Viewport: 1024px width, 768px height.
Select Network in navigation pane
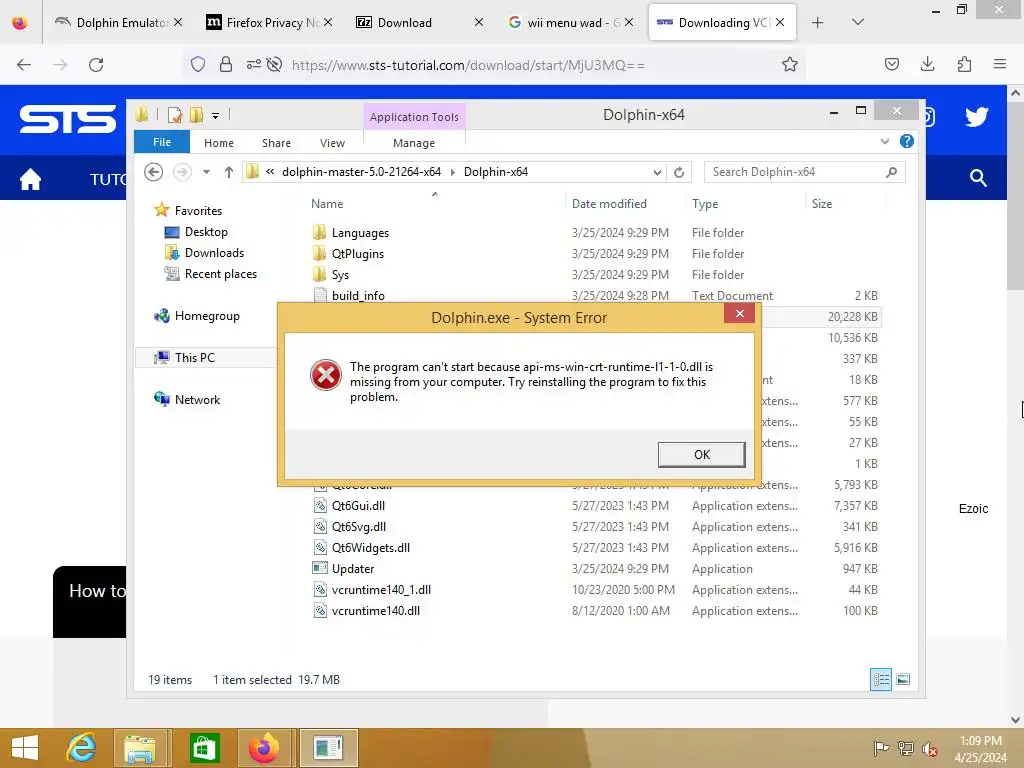[x=197, y=399]
